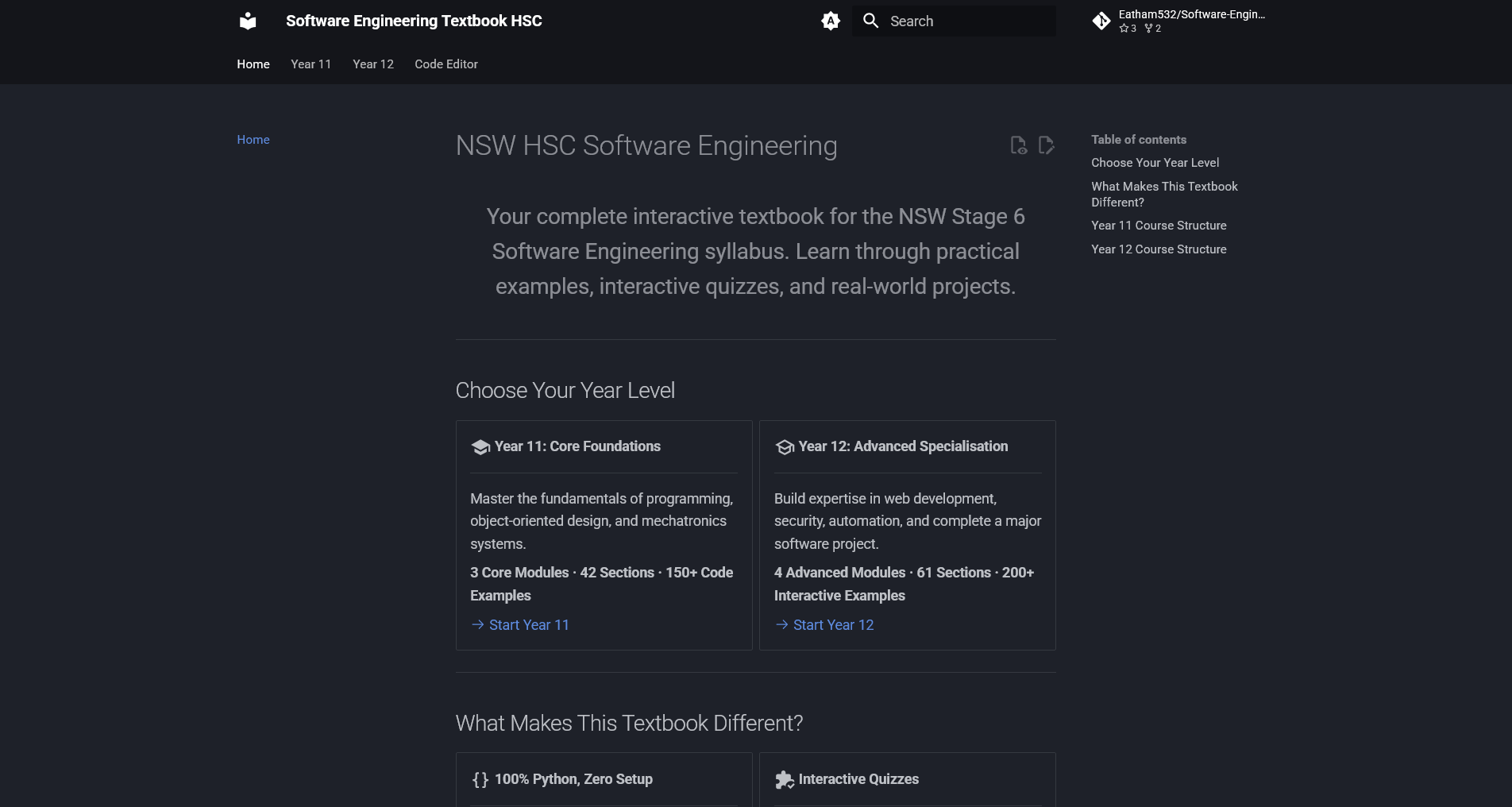Click the Start Year 12 link
Screen dimensions: 1512x807
(832, 625)
